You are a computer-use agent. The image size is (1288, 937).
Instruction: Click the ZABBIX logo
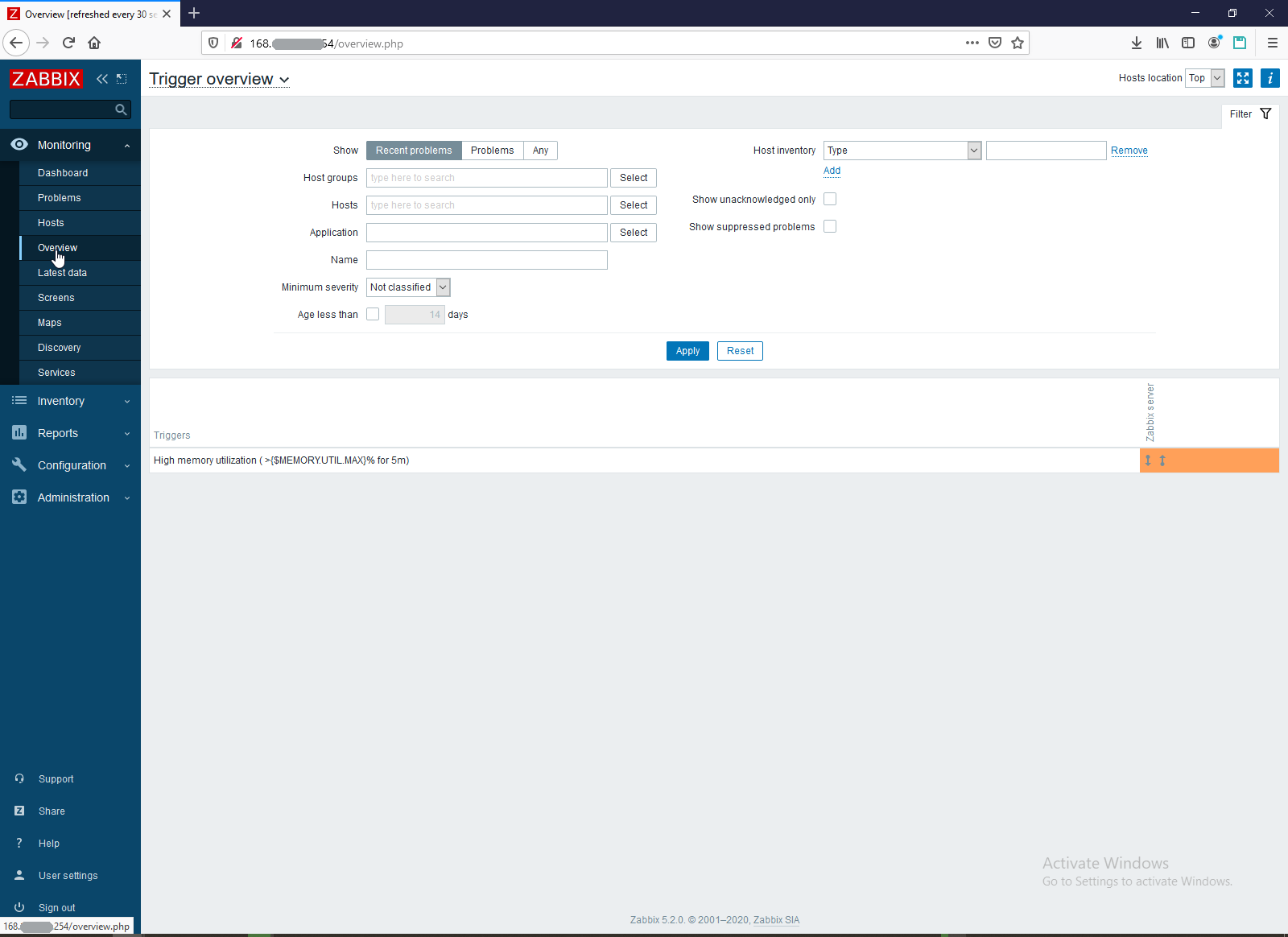coord(46,79)
